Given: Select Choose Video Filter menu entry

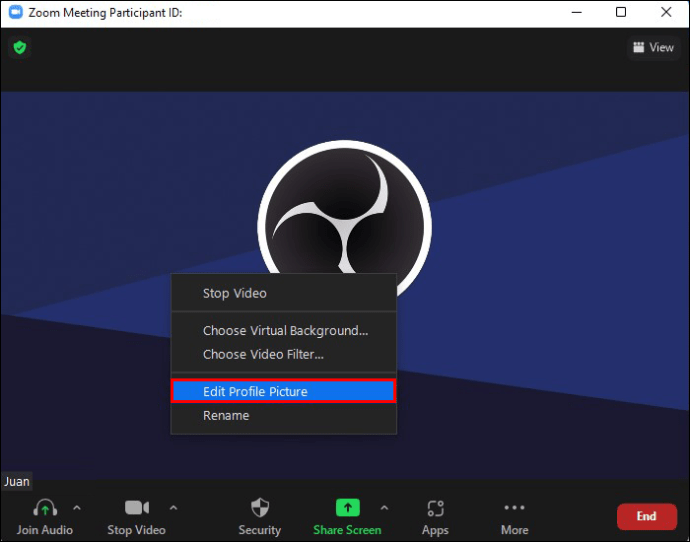Looking at the screenshot, I should (x=284, y=354).
